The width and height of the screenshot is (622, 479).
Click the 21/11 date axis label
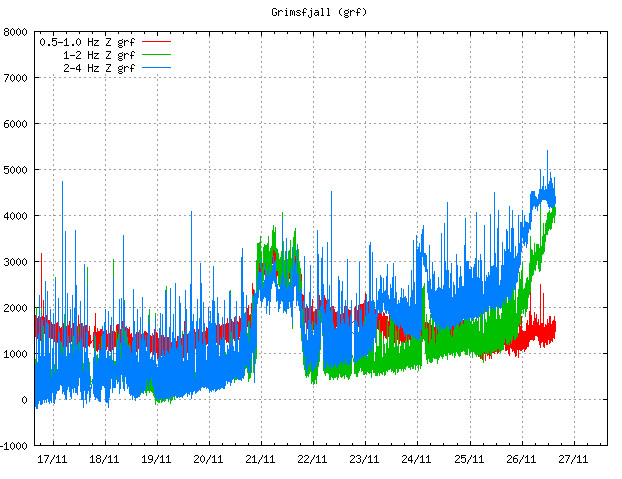(x=260, y=459)
